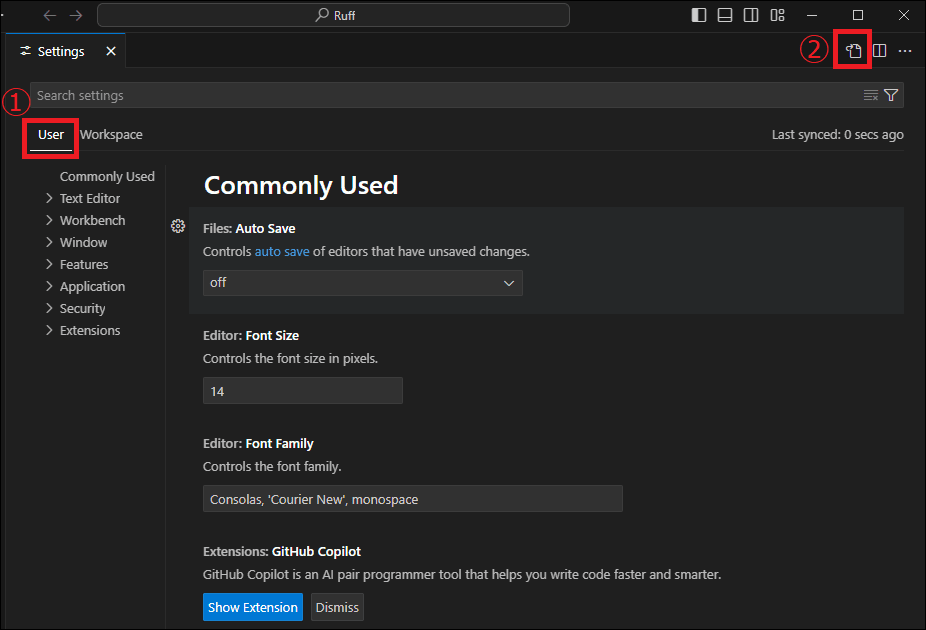
Task: Click the Extensions: GitHub Copilot title
Action: coord(282,551)
